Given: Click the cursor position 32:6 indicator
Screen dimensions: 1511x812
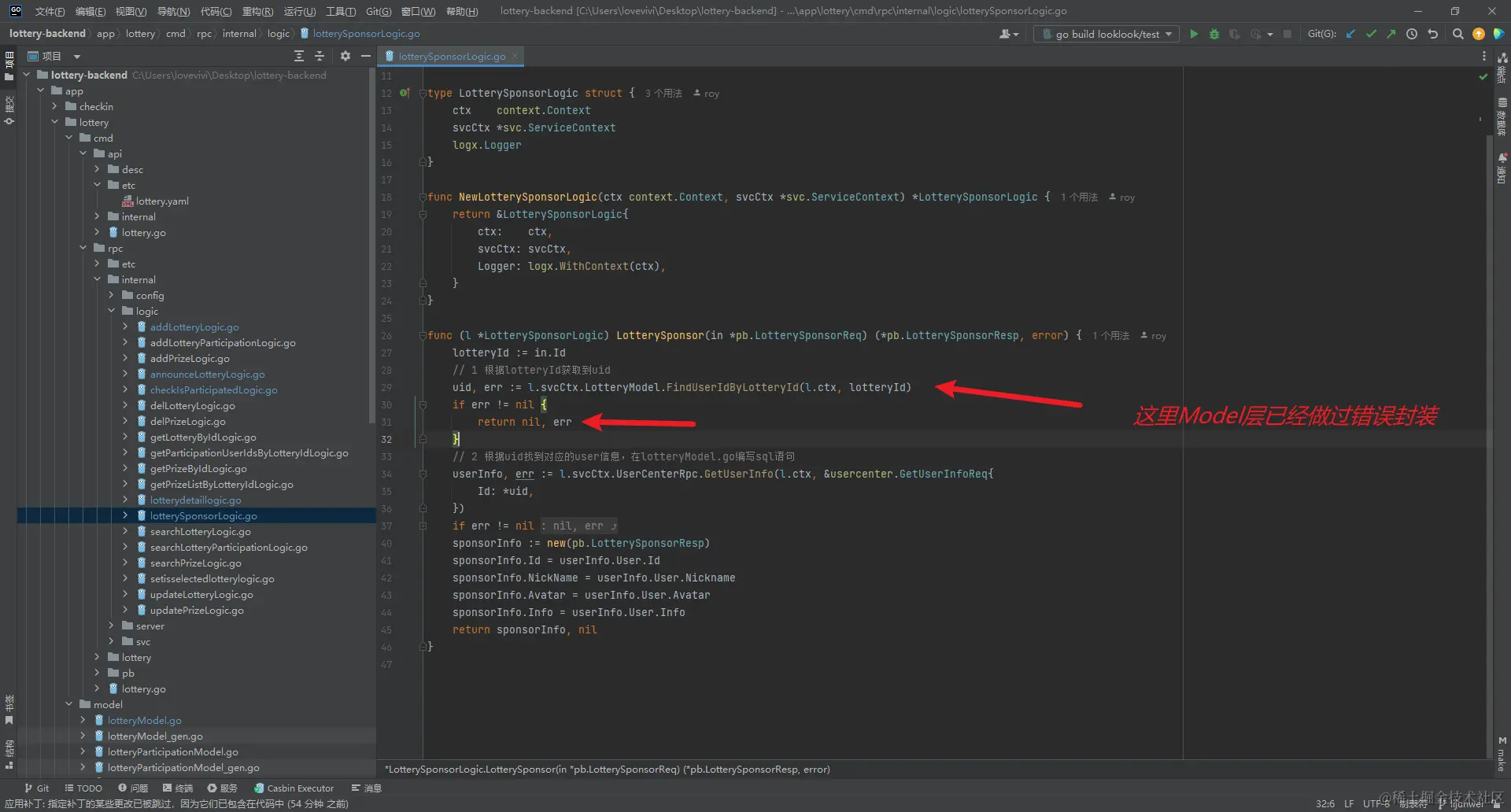Looking at the screenshot, I should 1325,803.
